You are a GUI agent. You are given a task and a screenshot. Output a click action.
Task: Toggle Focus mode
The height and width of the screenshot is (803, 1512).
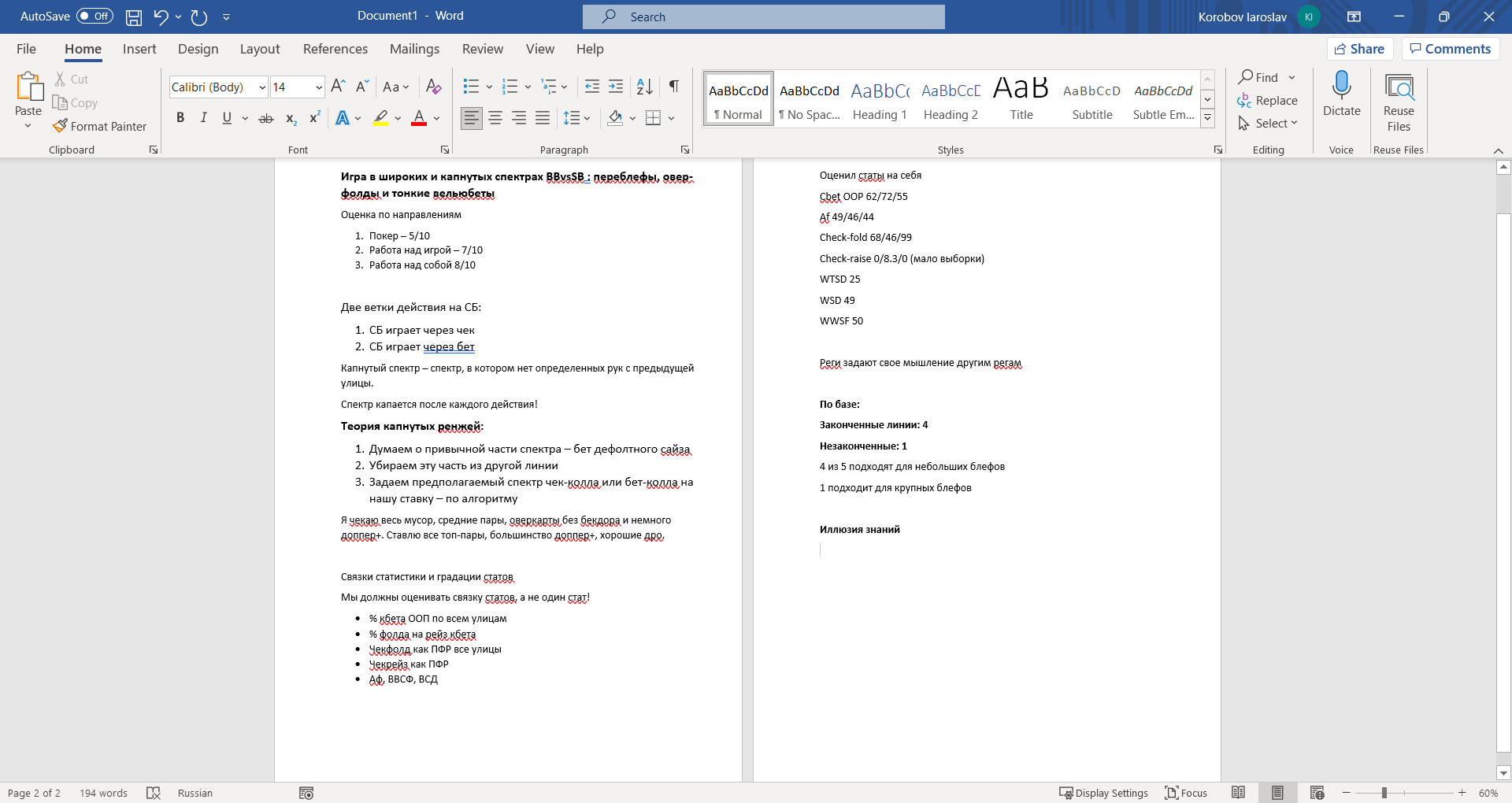(1186, 793)
